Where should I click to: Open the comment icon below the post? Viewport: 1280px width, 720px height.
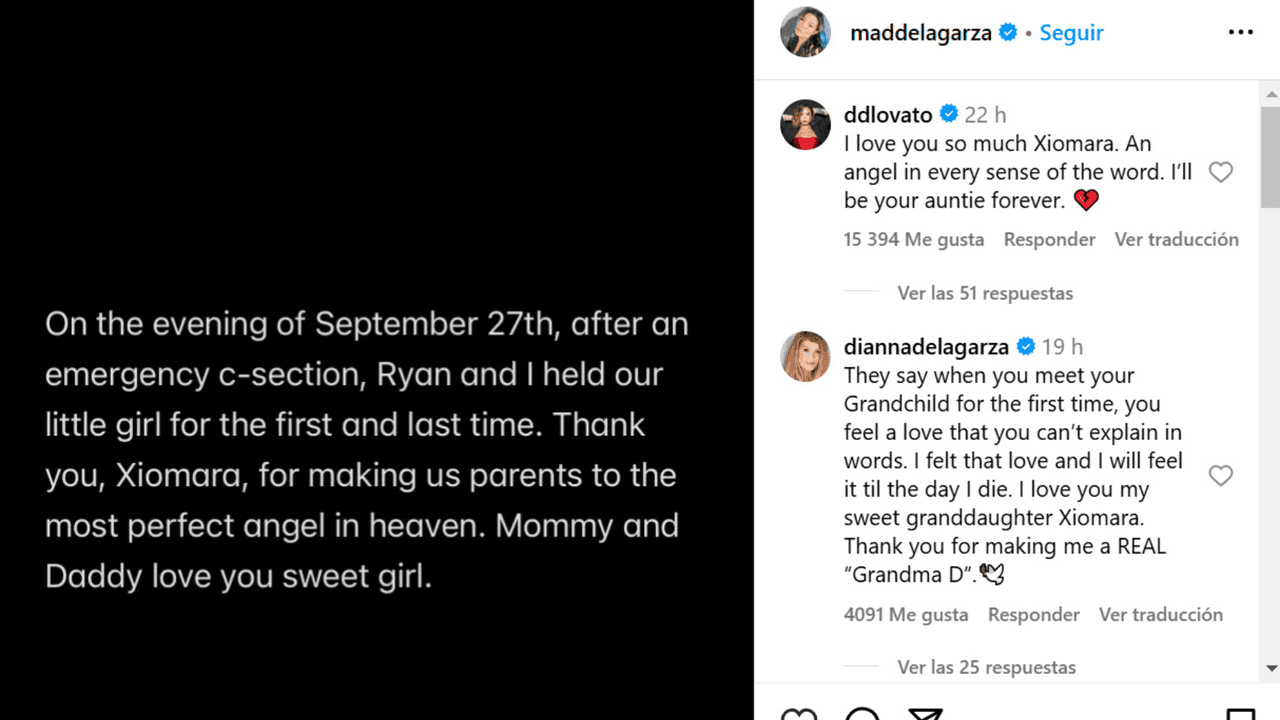pos(862,713)
